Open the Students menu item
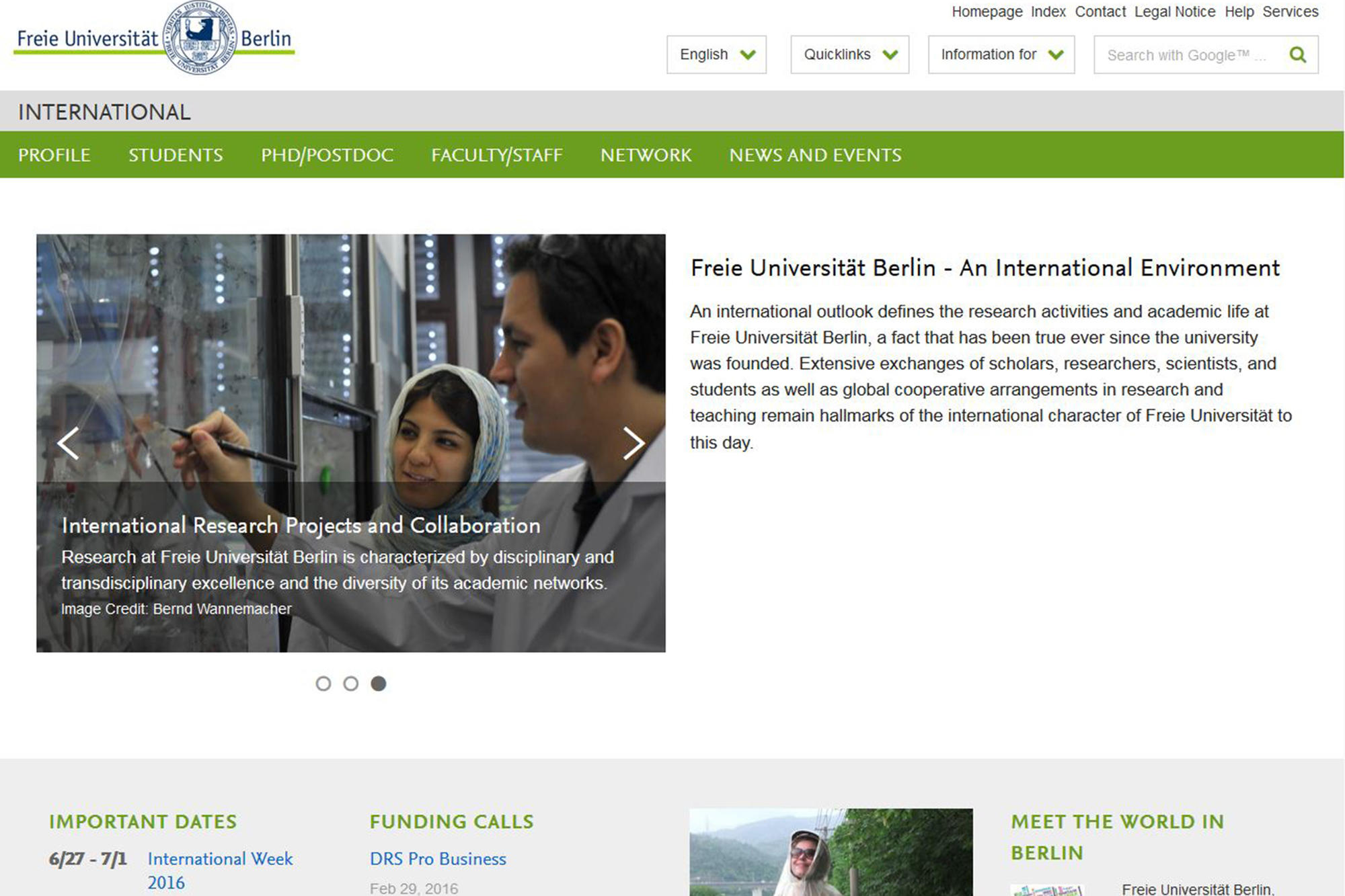 coord(176,155)
